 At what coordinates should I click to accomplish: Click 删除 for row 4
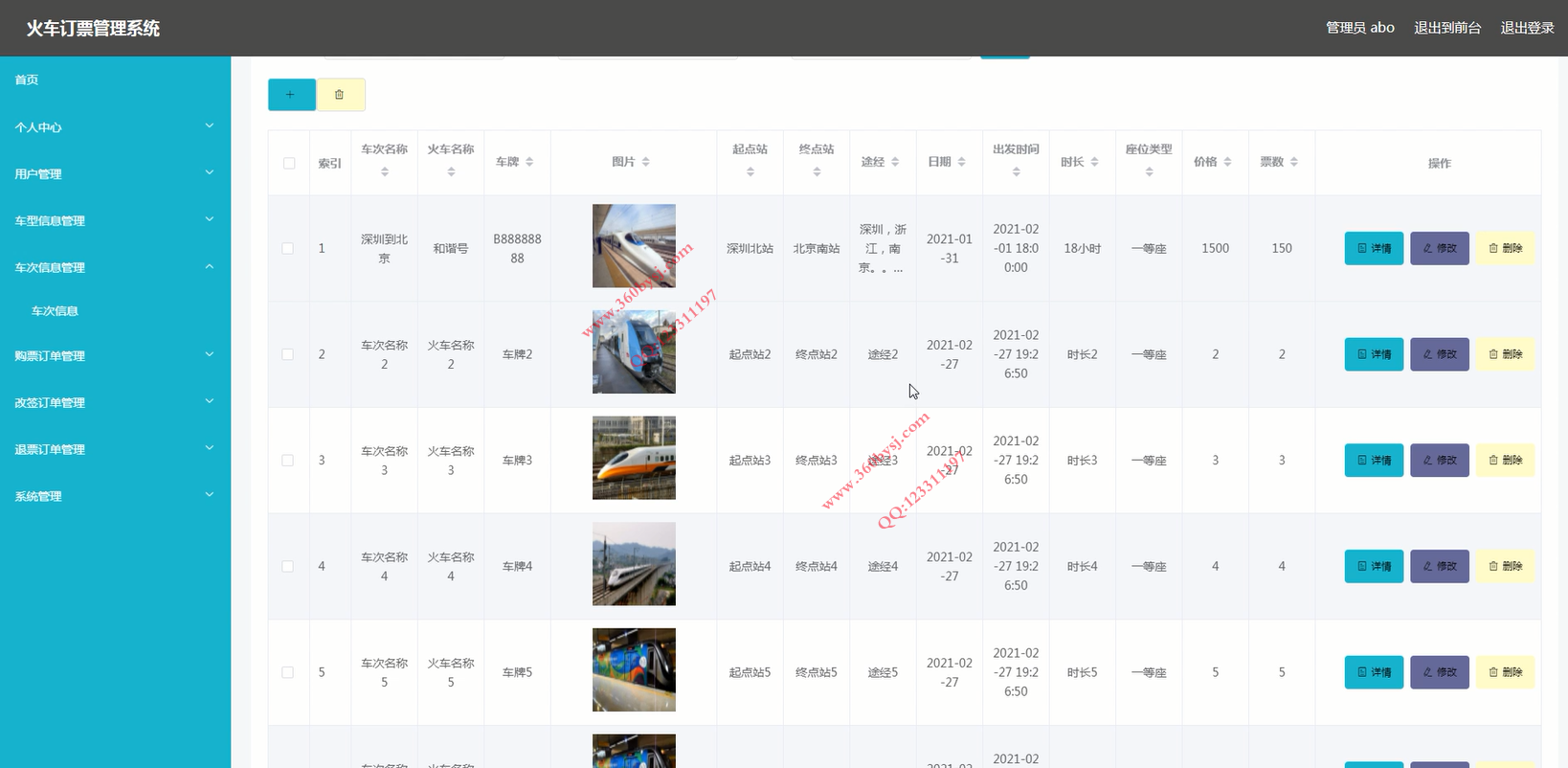(1505, 567)
